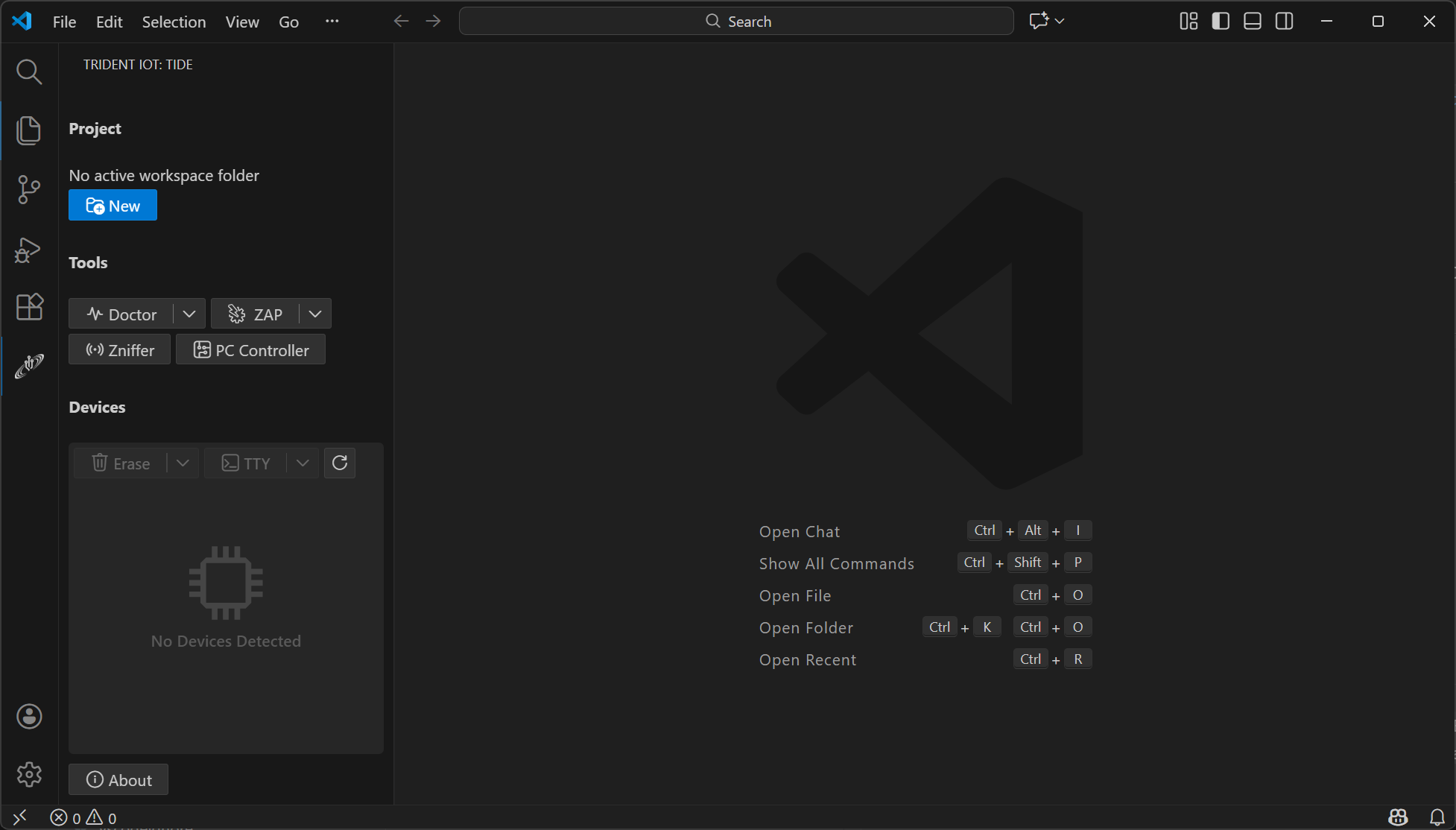
Task: Toggle the bottom panel
Action: point(1253,21)
